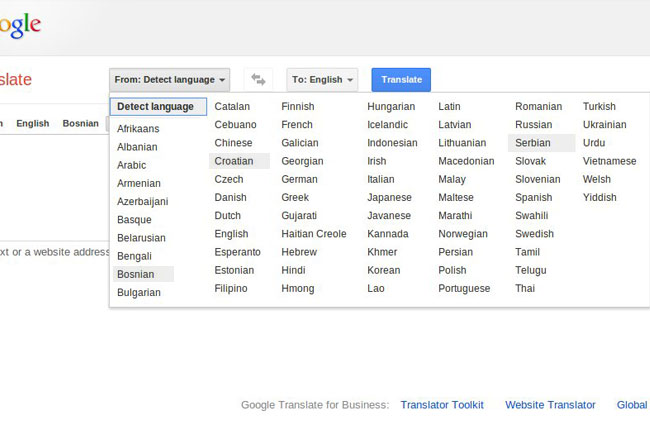Open the To: English dropdown
Screen dimensions: 650x428
pos(322,80)
